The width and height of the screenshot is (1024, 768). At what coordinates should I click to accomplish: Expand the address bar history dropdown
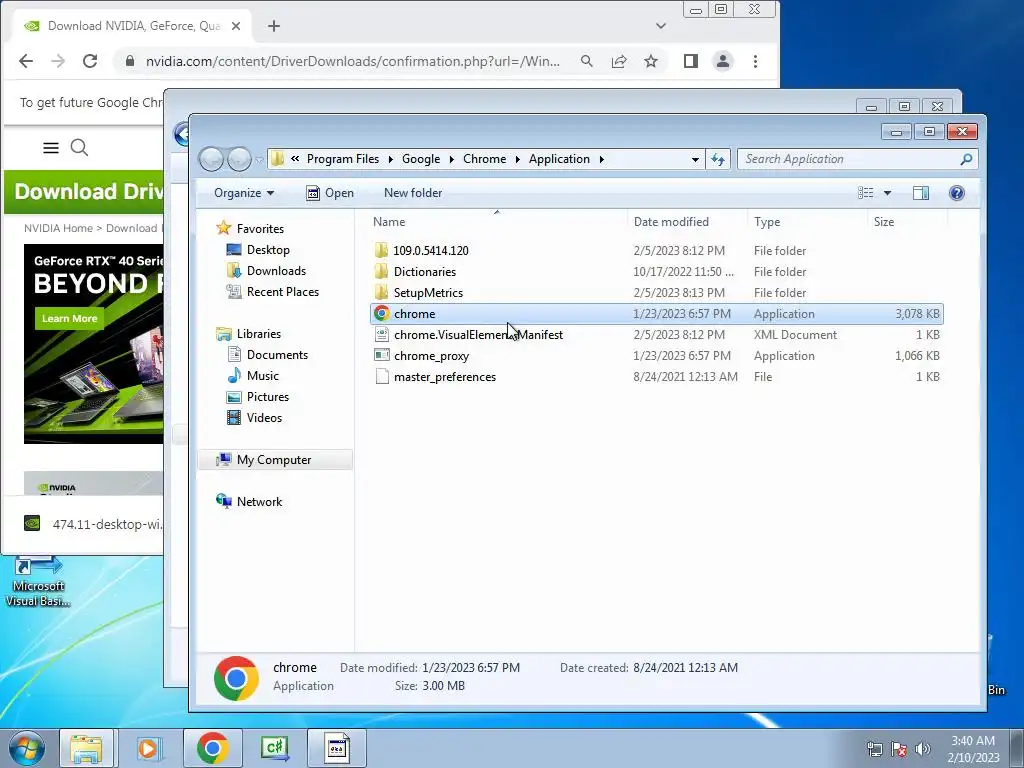click(x=696, y=159)
